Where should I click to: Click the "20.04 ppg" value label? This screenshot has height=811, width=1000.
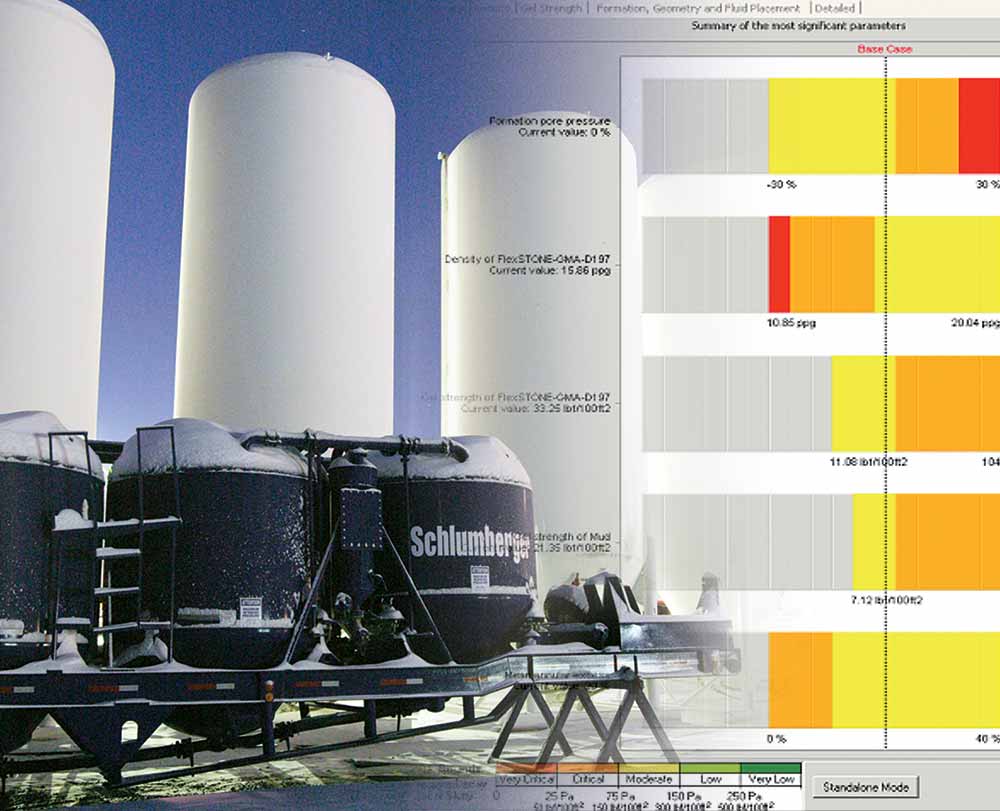click(976, 322)
